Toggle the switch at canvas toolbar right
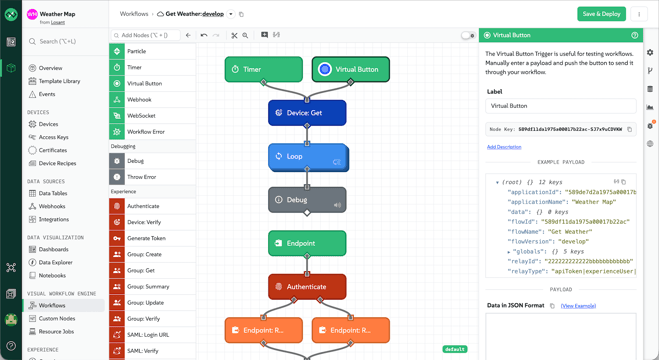This screenshot has height=360, width=659. [x=468, y=35]
